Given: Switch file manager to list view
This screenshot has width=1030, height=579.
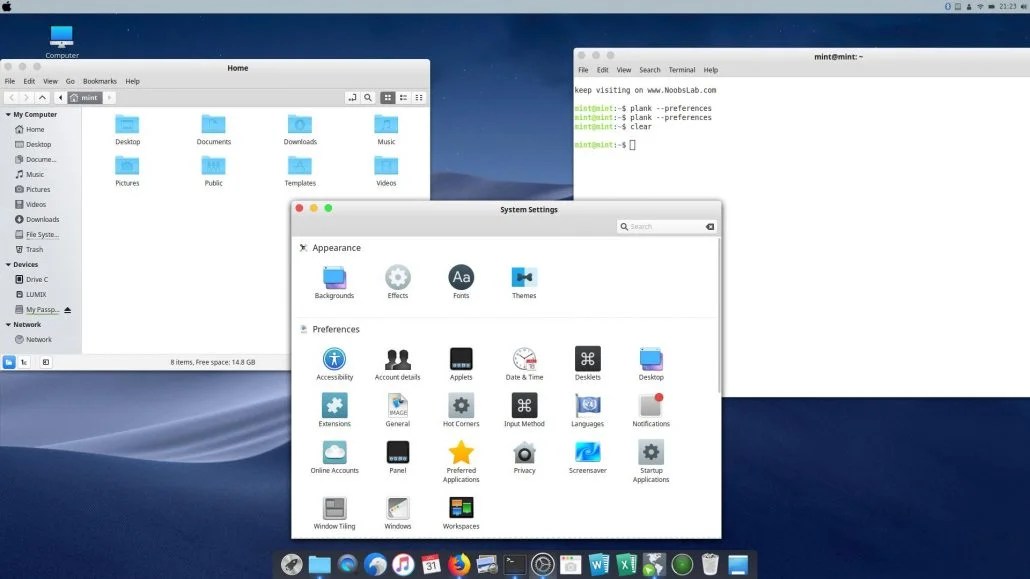Looking at the screenshot, I should click(x=404, y=98).
